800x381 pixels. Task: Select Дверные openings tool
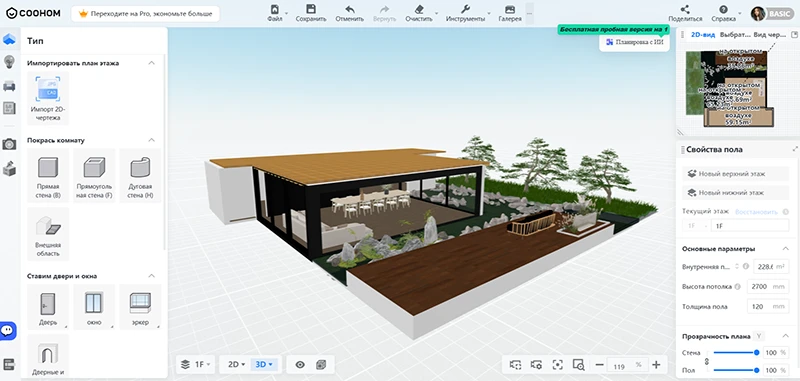tap(48, 357)
